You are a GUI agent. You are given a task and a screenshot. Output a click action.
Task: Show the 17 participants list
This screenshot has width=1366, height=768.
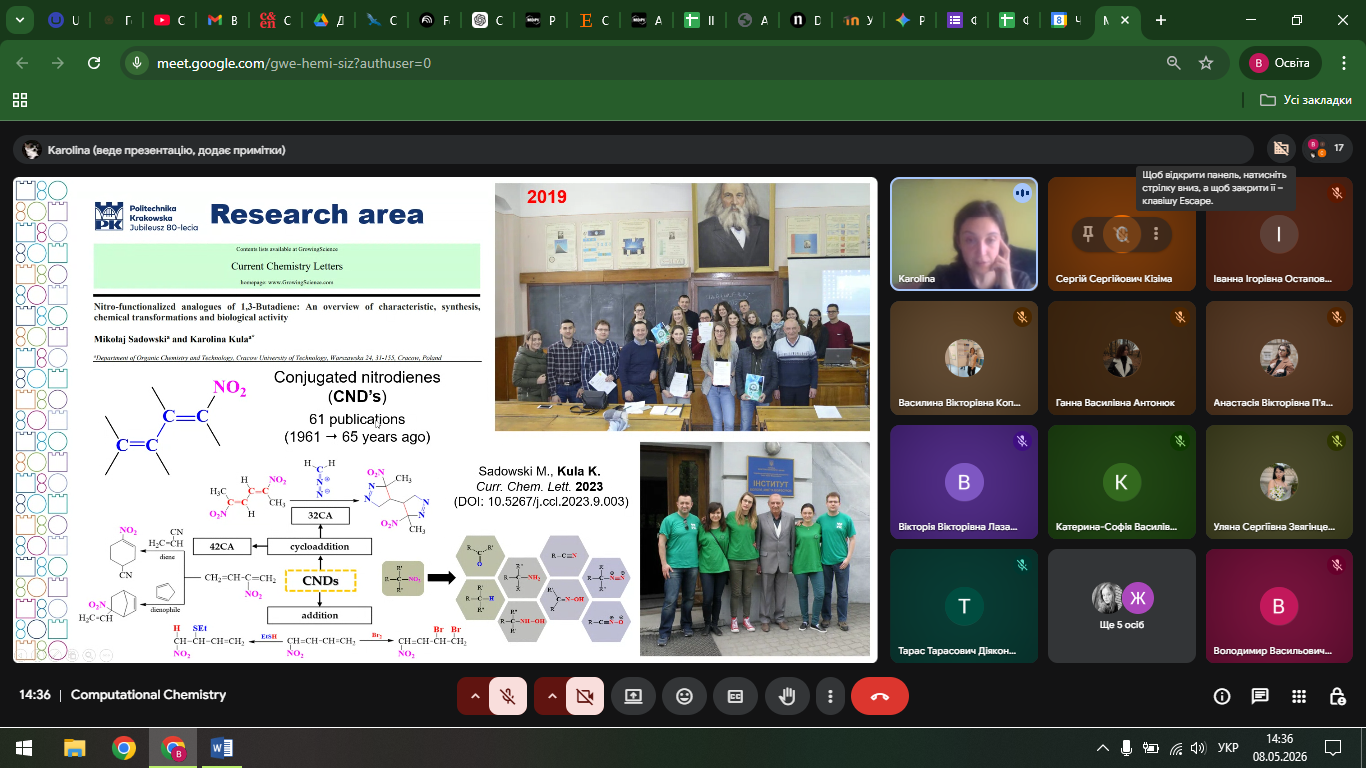[x=1328, y=149]
